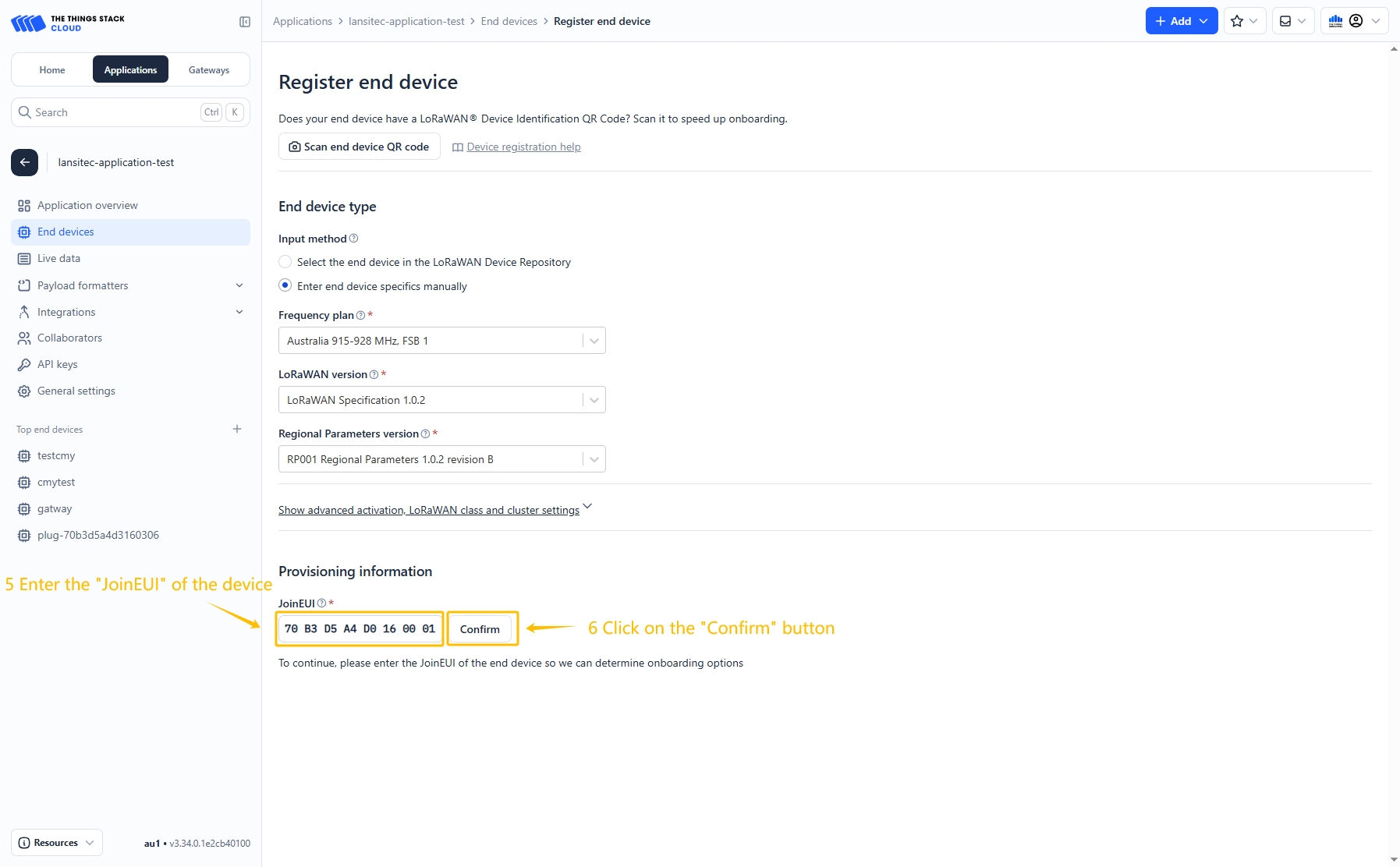
Task: Open the Regional Parameters version dropdown
Action: [x=441, y=459]
